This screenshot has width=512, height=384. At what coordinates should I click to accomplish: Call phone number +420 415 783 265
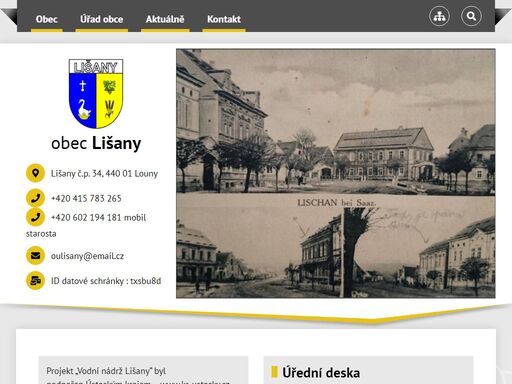pos(86,198)
